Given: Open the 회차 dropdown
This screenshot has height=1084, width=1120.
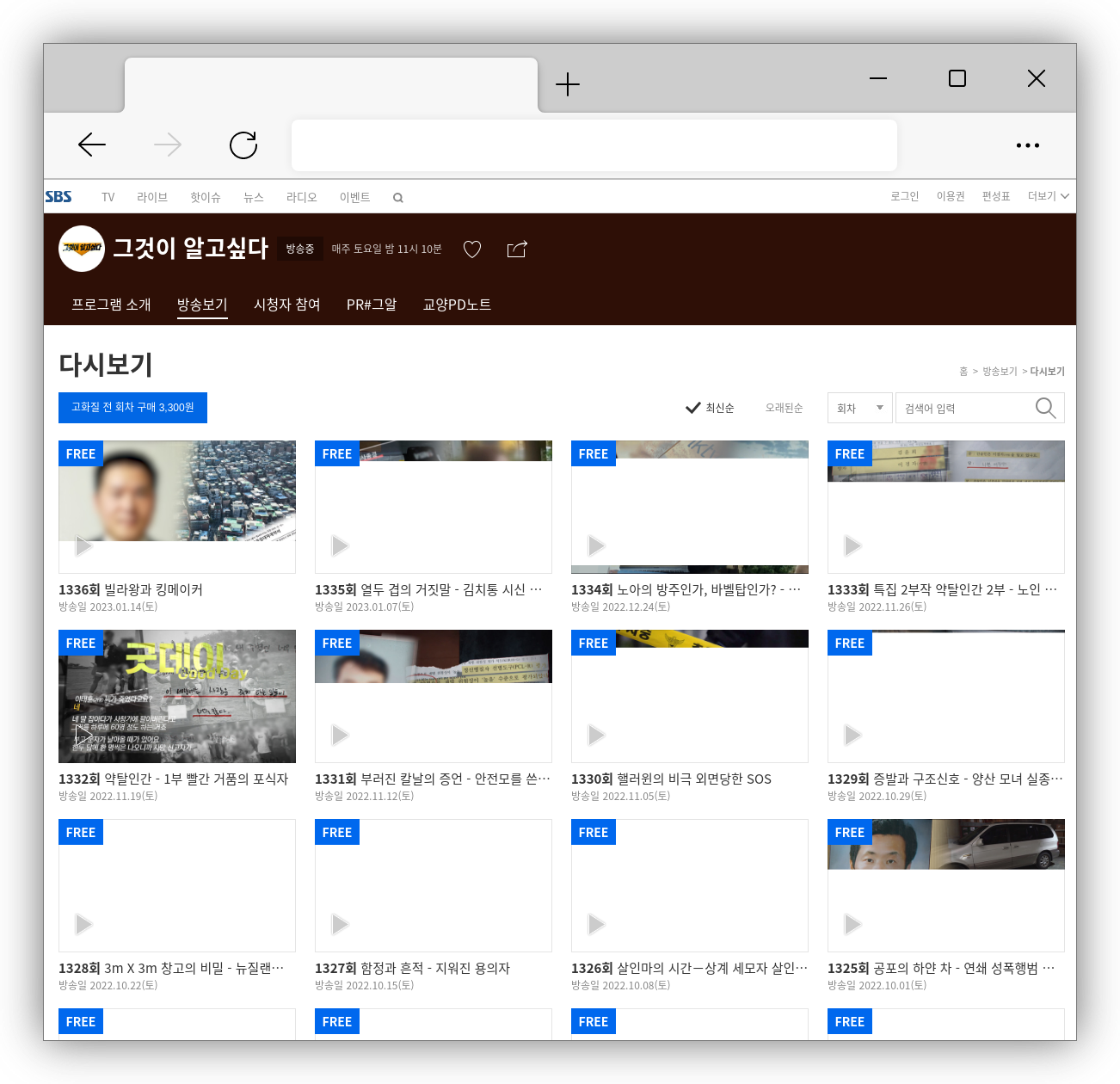Looking at the screenshot, I should point(858,408).
